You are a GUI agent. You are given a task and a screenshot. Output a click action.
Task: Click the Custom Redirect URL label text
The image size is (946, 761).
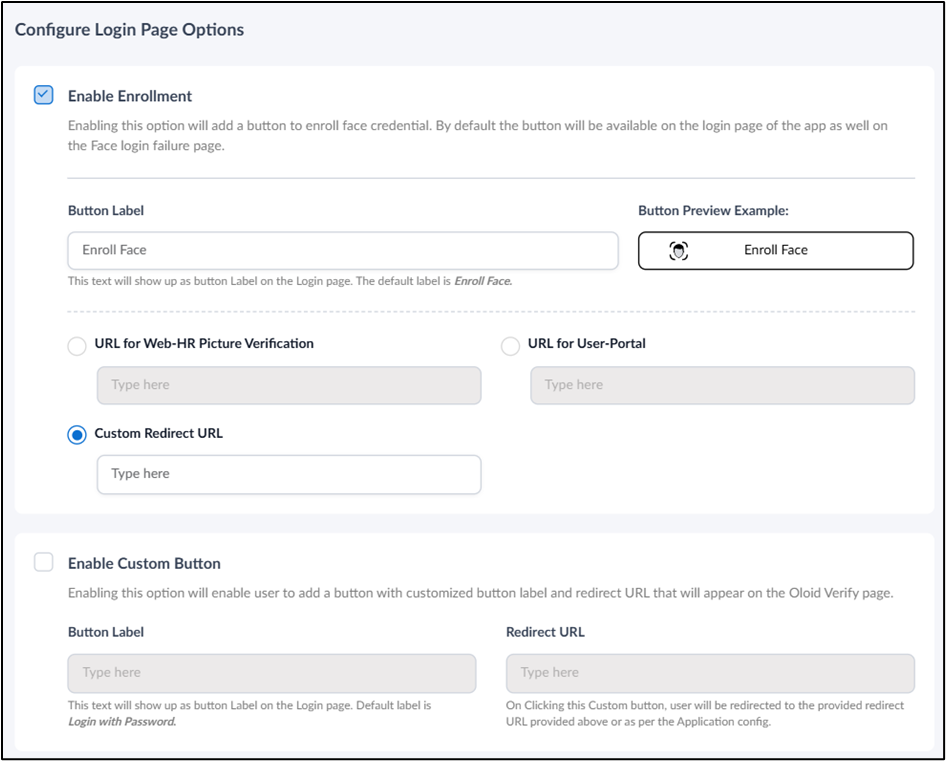159,433
